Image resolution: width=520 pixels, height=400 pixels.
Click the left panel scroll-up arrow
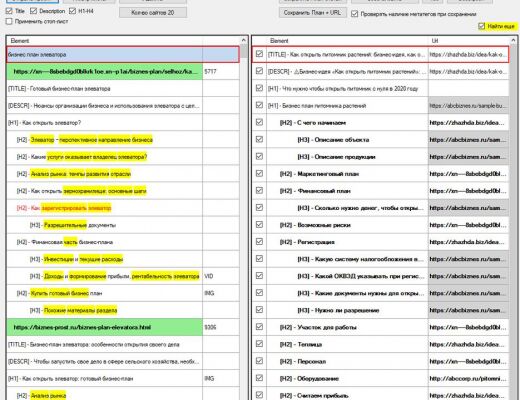click(x=244, y=40)
